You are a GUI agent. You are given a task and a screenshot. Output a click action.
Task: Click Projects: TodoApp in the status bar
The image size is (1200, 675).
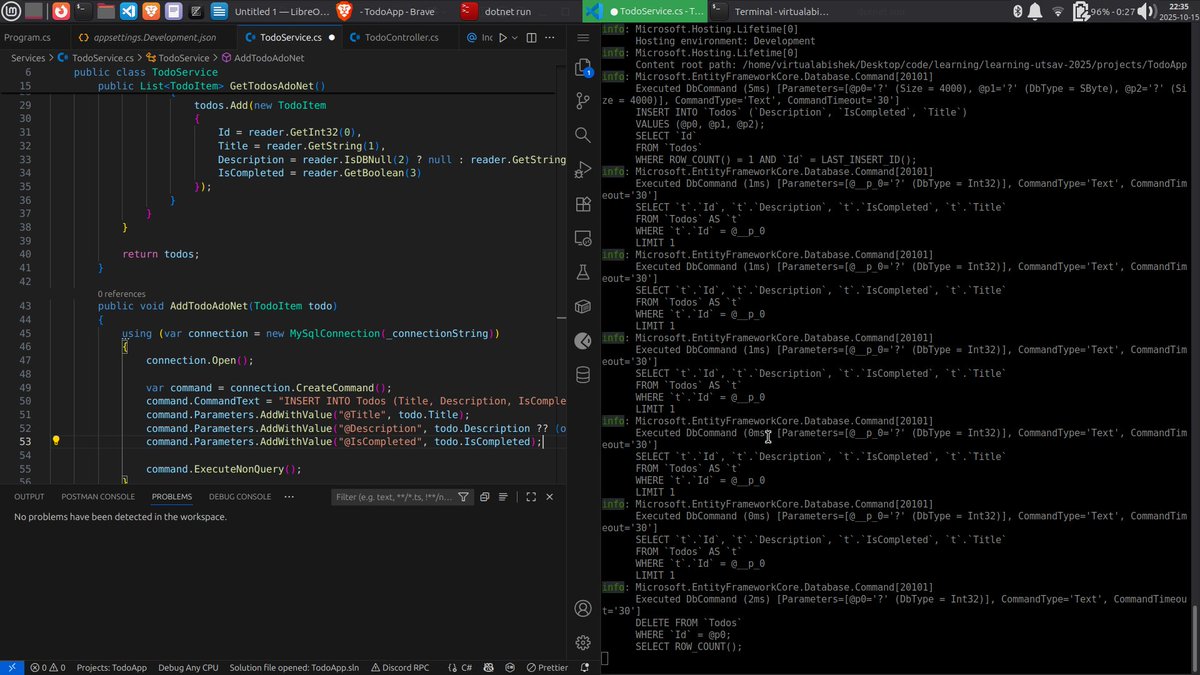112,667
